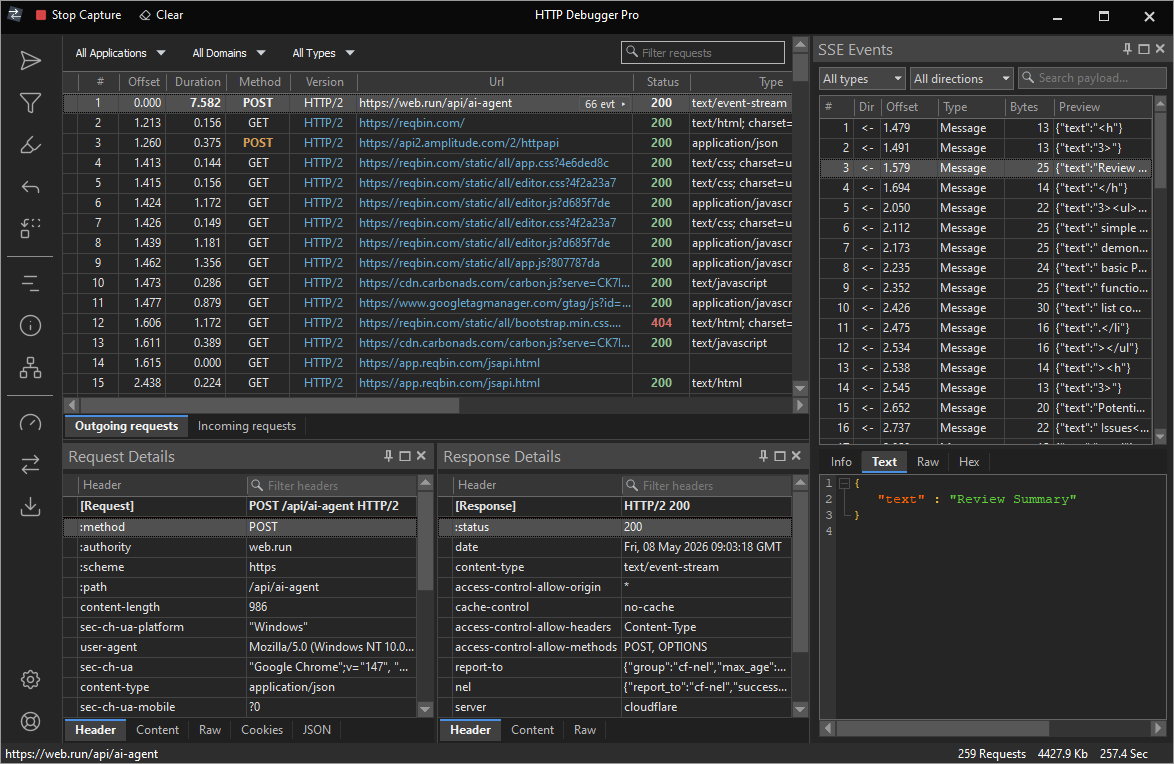This screenshot has height=764, width=1174.
Task: Click the user-agent header row
Action: click(240, 647)
